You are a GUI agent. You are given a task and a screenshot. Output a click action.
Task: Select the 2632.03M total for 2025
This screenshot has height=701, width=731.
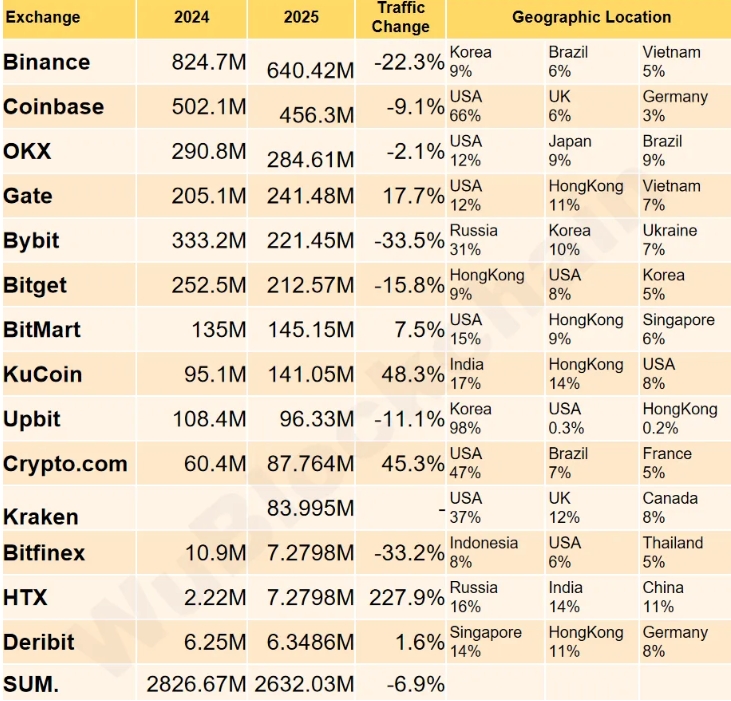(x=304, y=685)
